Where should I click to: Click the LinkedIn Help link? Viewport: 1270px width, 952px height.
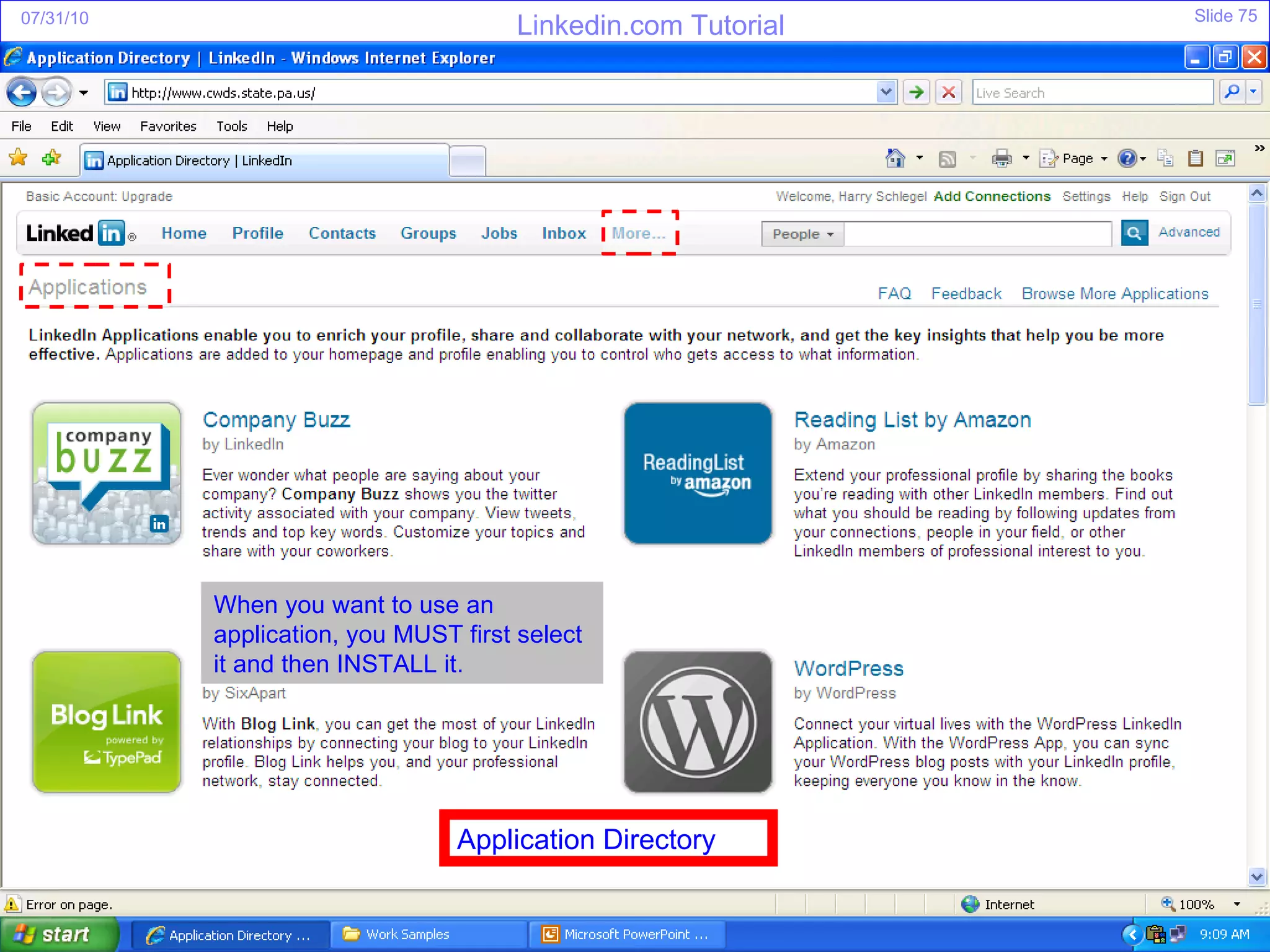(1135, 196)
